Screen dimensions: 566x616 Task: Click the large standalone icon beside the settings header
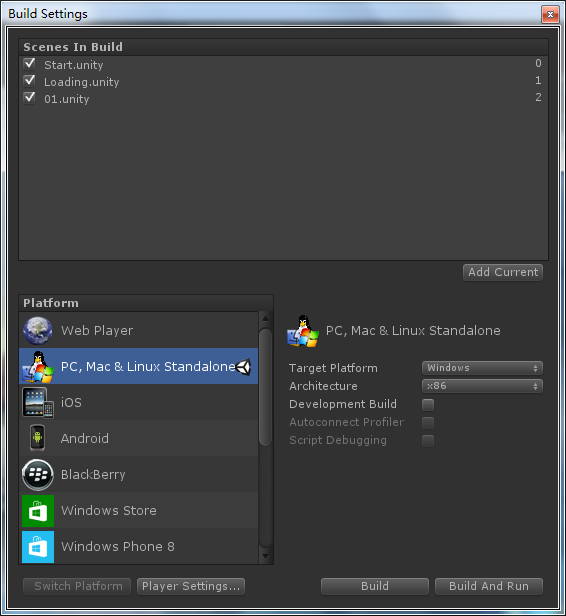303,331
